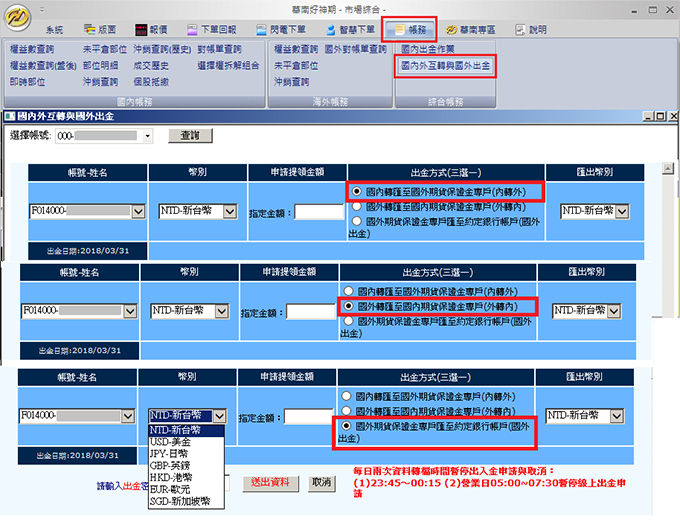Click the 國內外互轉與國外出金 window title icon

[10, 116]
